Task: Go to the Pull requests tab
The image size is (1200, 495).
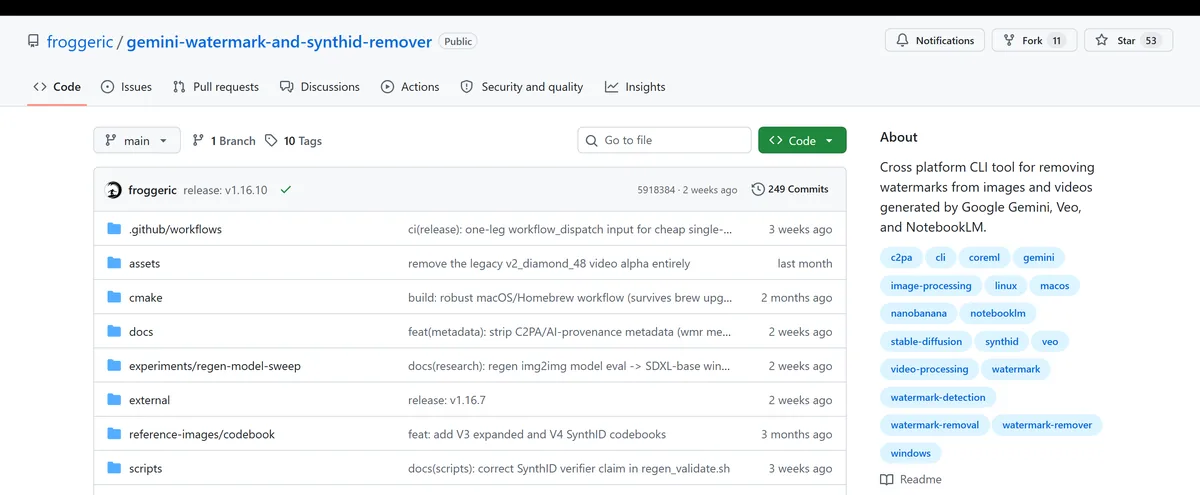Action: click(216, 87)
